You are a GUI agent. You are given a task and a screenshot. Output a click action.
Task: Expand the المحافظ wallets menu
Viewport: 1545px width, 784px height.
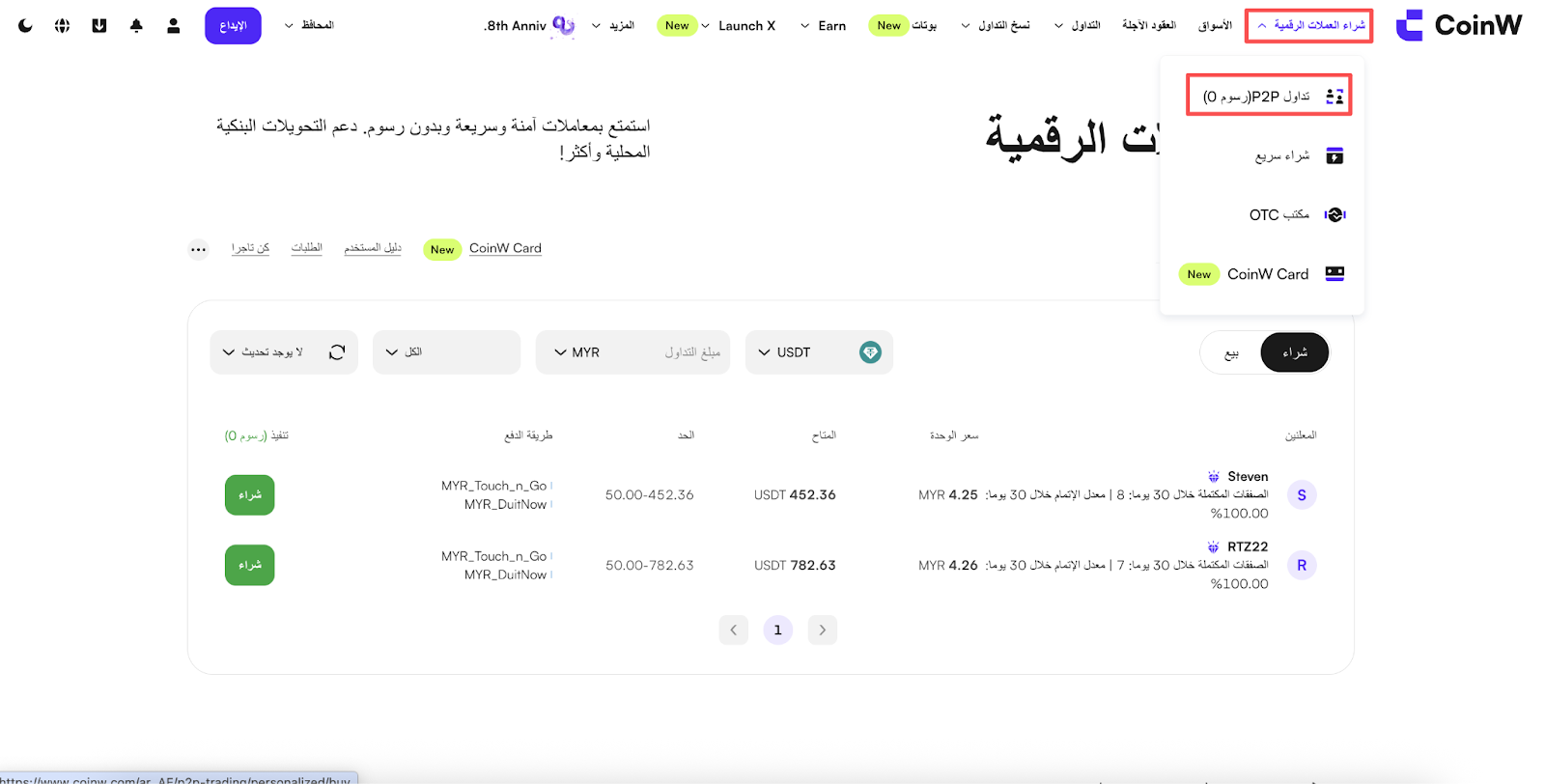(309, 25)
